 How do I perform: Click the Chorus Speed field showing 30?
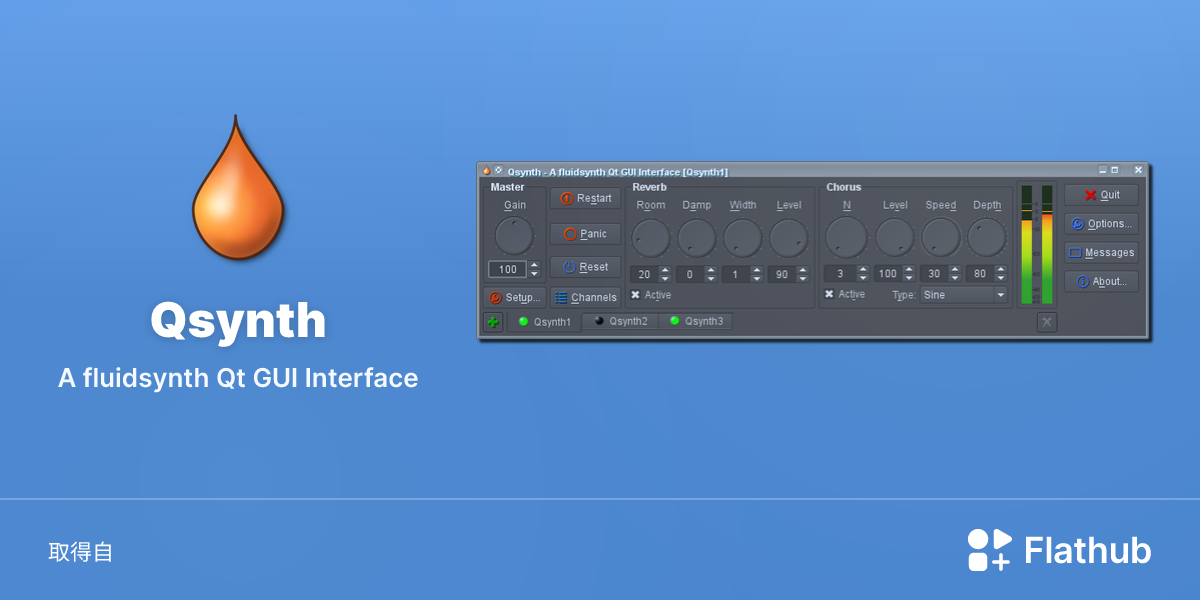(934, 274)
